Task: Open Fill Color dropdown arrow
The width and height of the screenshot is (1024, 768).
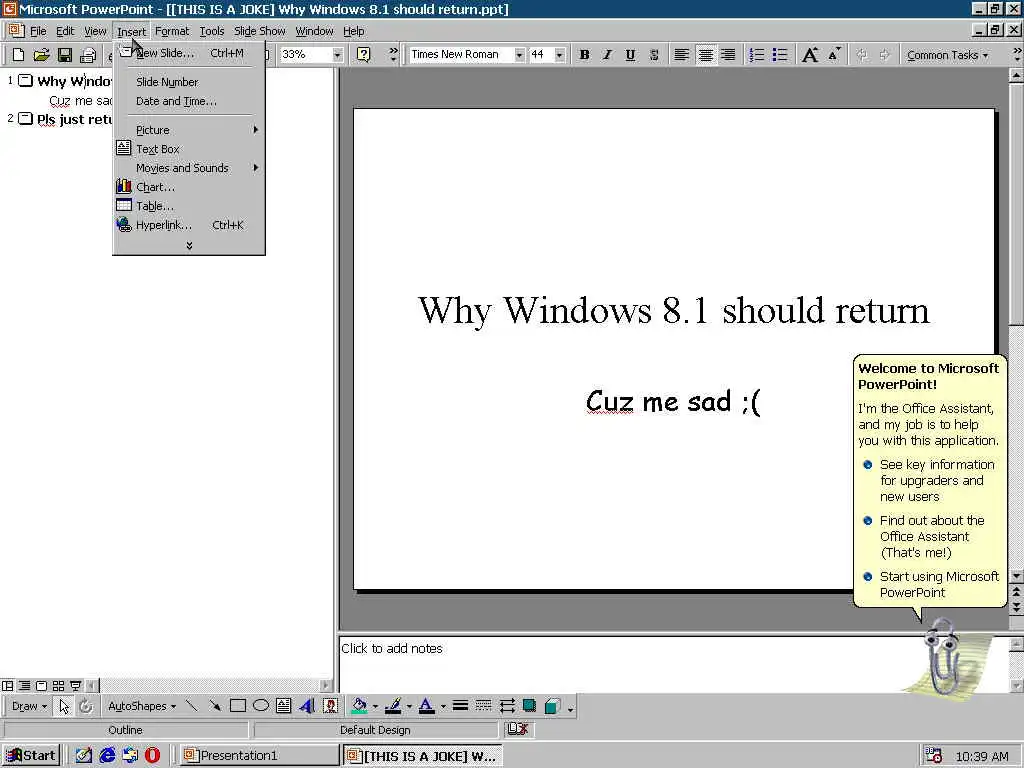Action: click(x=375, y=706)
